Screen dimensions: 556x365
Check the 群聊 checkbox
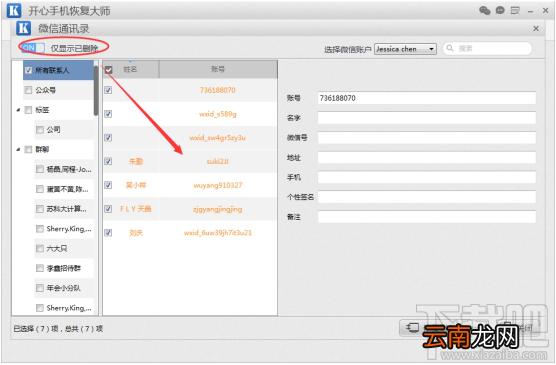point(28,149)
